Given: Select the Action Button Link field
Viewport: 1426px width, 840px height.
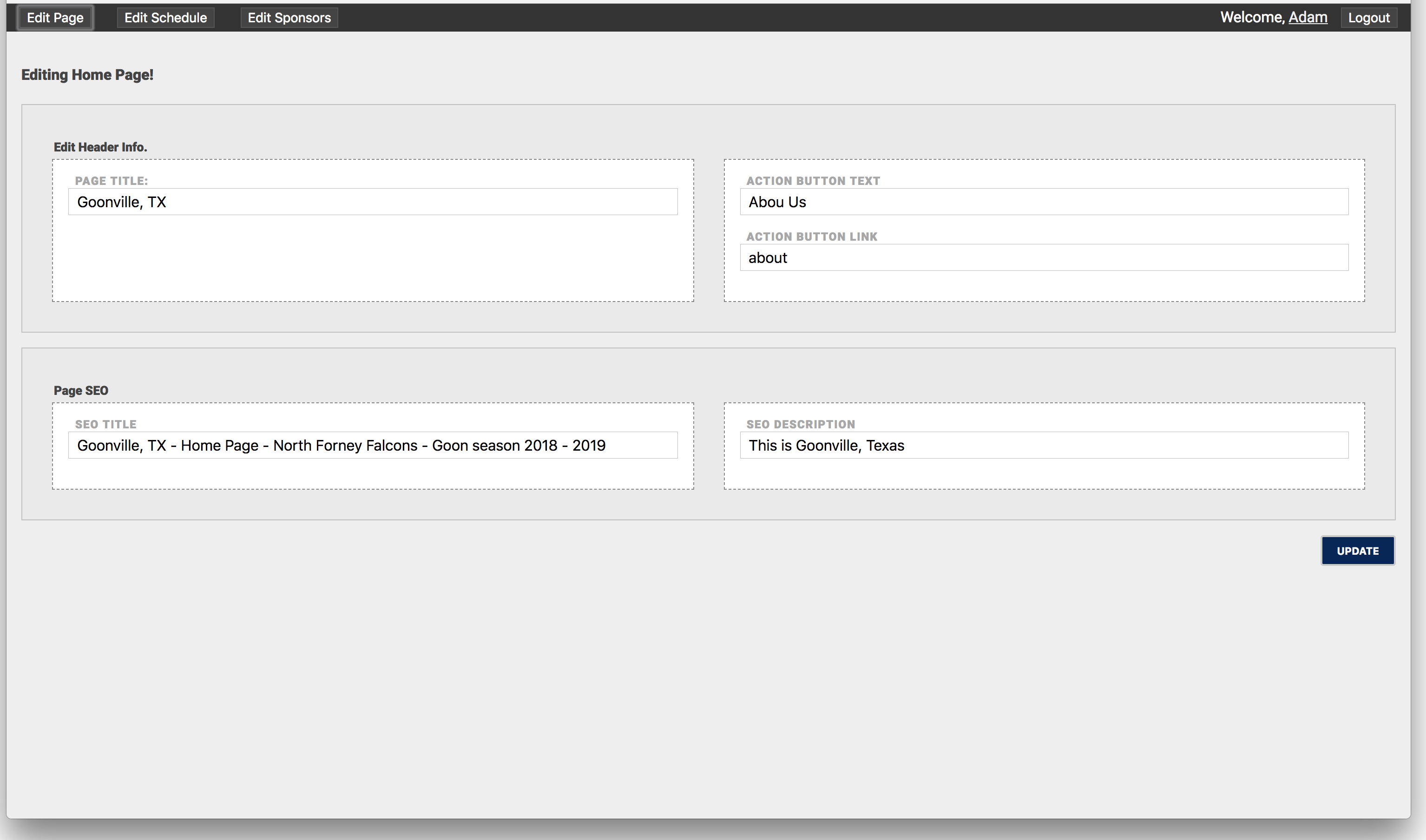Looking at the screenshot, I should tap(1045, 257).
